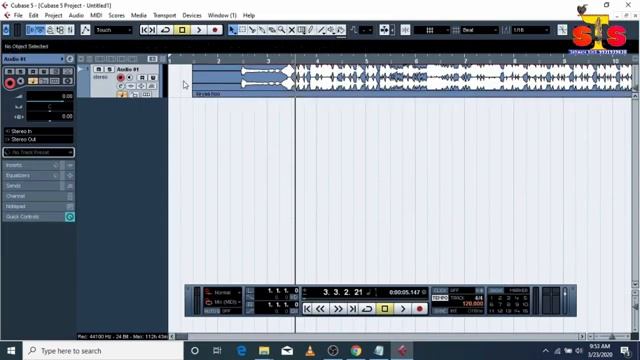
Task: Open the Audio menu
Action: [x=76, y=15]
